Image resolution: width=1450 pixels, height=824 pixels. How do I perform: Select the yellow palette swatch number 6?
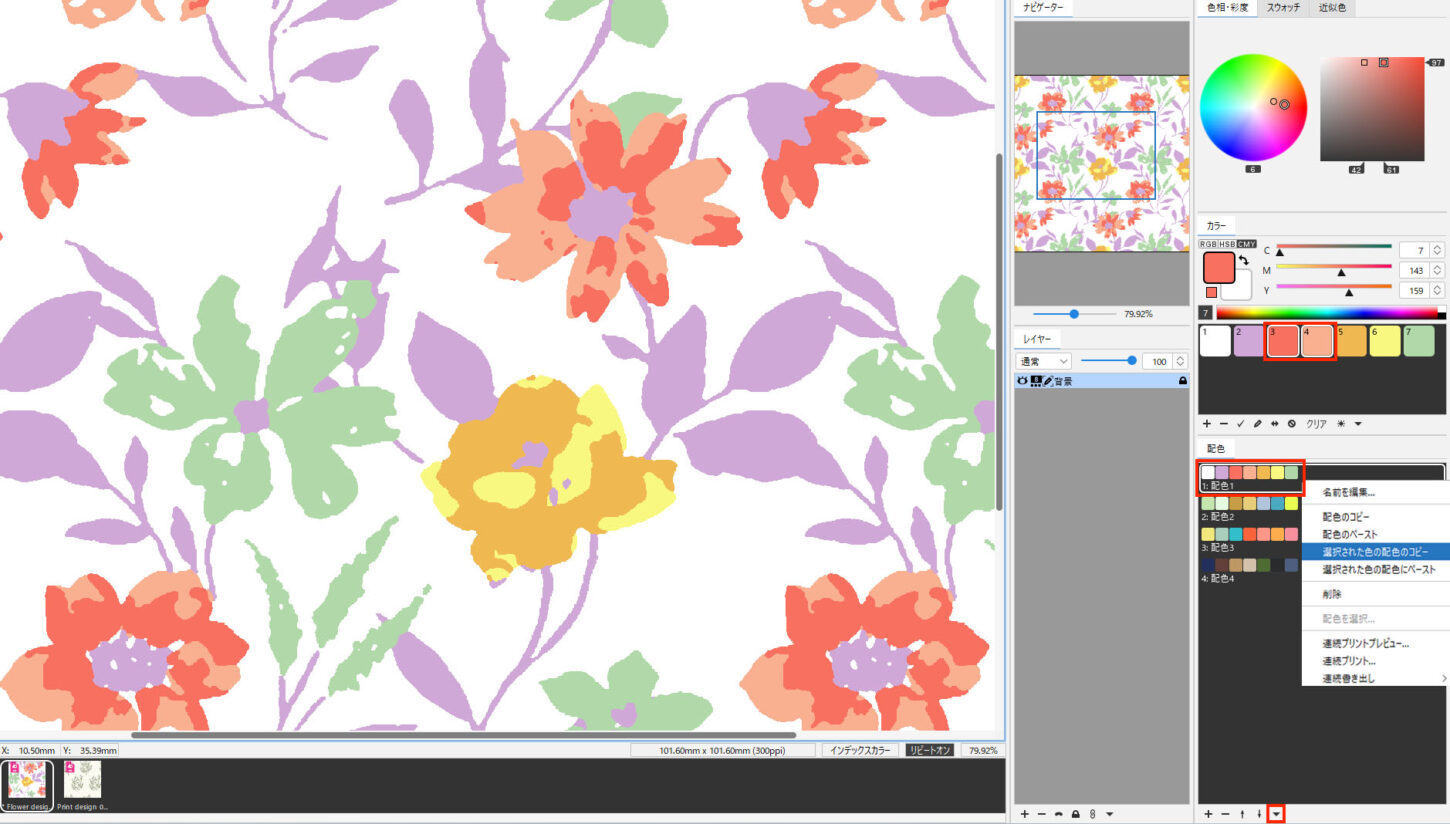point(1384,341)
